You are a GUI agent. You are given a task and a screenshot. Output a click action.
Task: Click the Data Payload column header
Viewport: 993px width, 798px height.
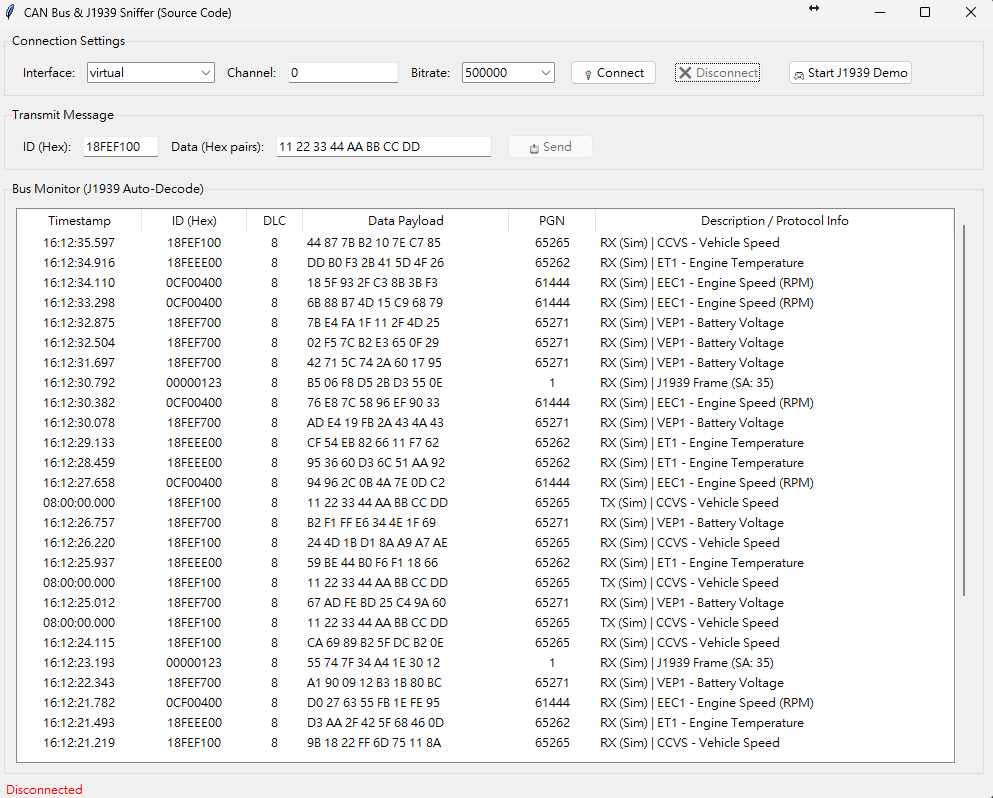(405, 221)
